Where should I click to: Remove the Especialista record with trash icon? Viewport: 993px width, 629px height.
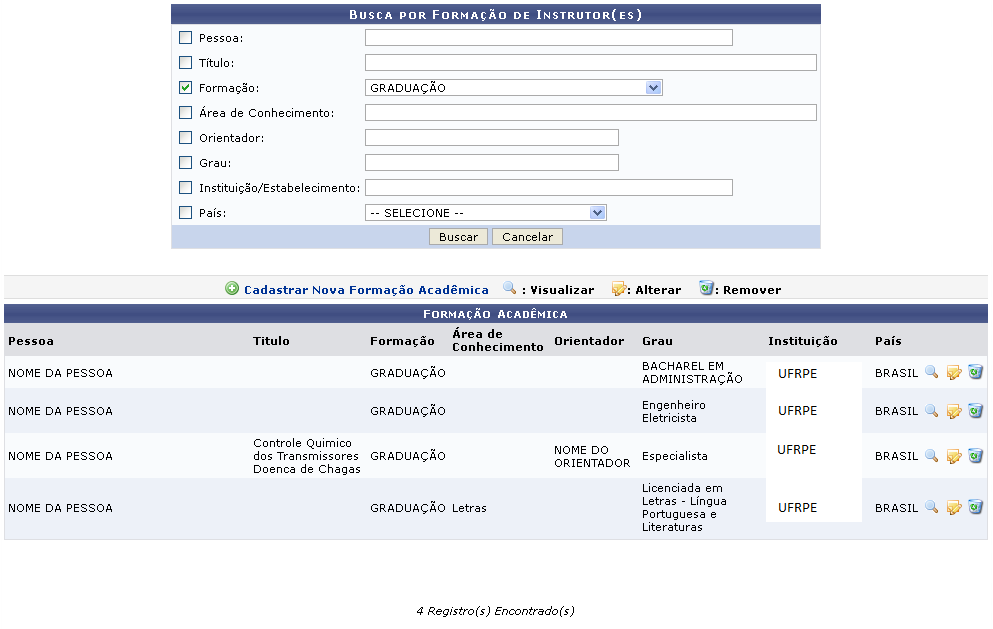[975, 456]
